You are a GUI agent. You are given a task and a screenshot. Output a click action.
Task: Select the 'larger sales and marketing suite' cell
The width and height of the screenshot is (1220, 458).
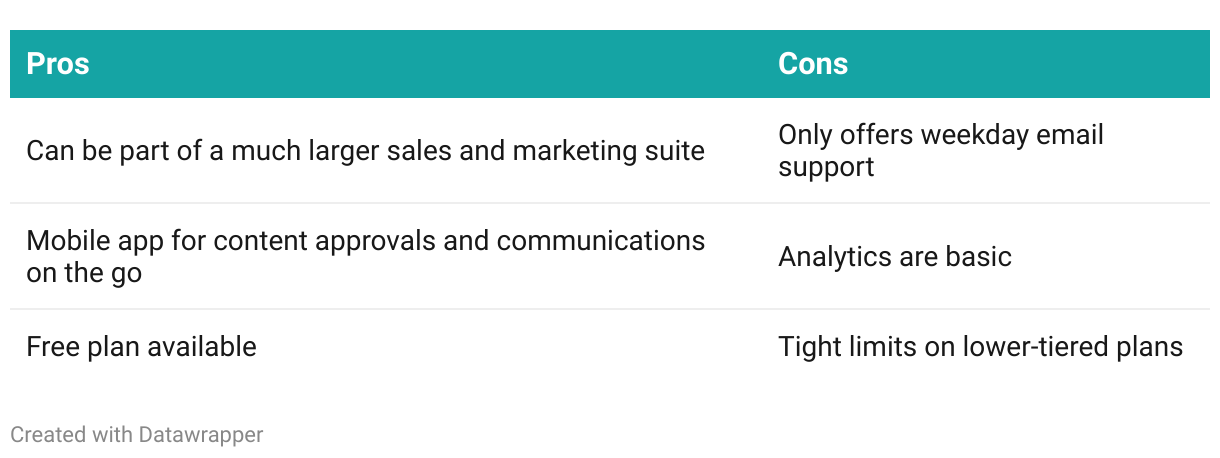(365, 151)
